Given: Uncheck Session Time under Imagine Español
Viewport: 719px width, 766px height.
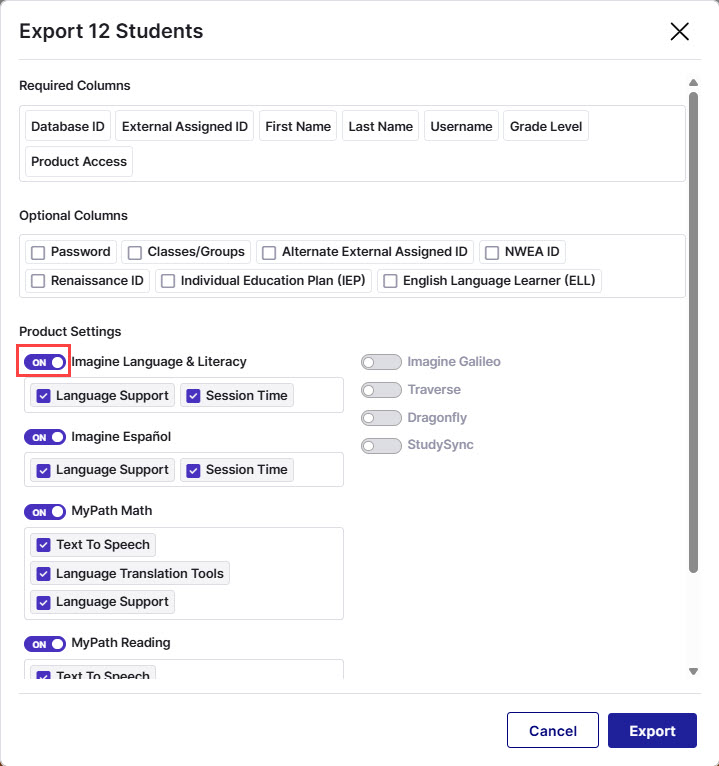Looking at the screenshot, I should 193,470.
